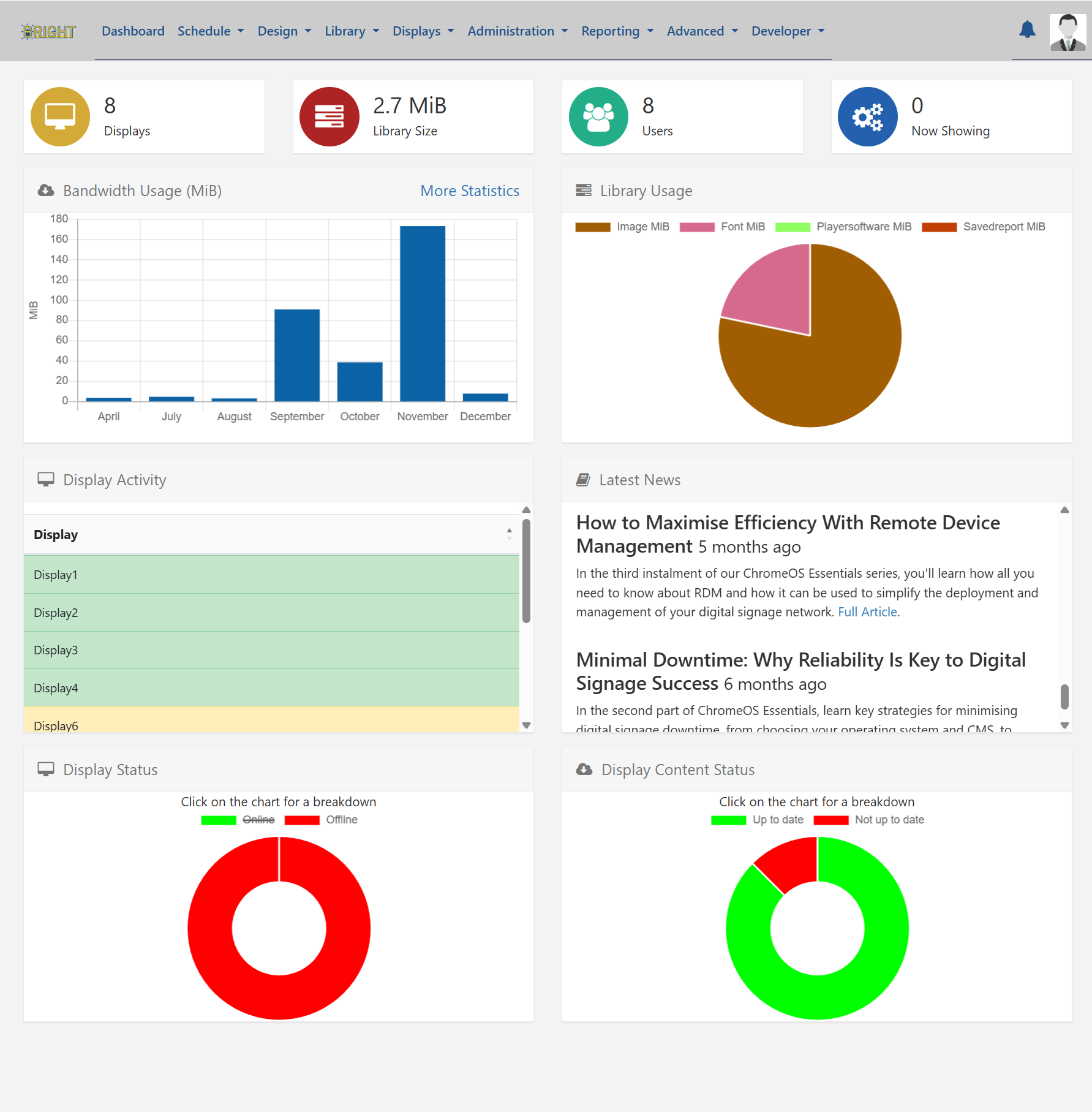Viewport: 1092px width, 1112px height.
Task: Click the yellow Displays monitor icon
Action: tap(60, 116)
